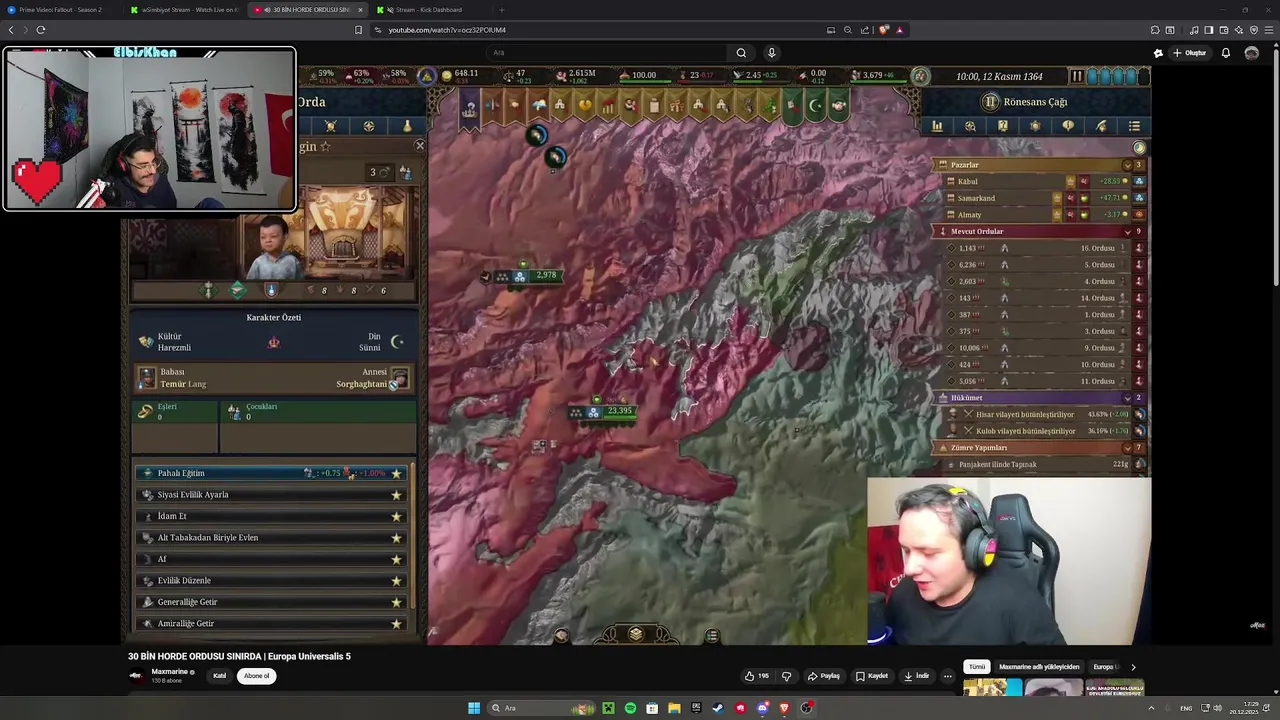The height and width of the screenshot is (720, 1280).
Task: Click the Paylaş share button
Action: [824, 676]
